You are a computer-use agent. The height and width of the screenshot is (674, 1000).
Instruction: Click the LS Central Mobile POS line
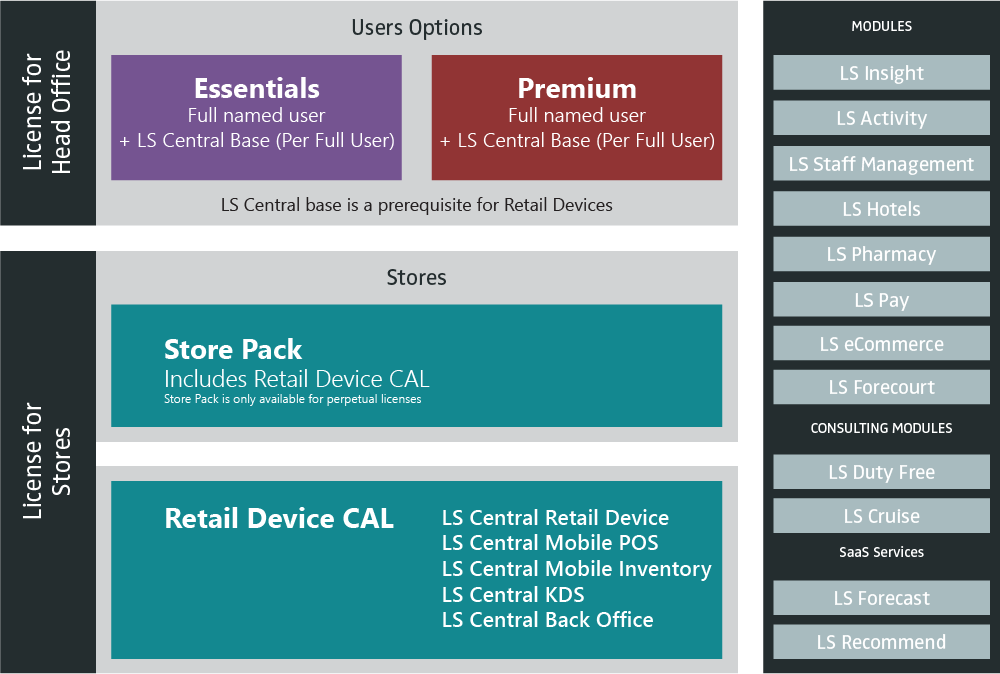point(550,543)
